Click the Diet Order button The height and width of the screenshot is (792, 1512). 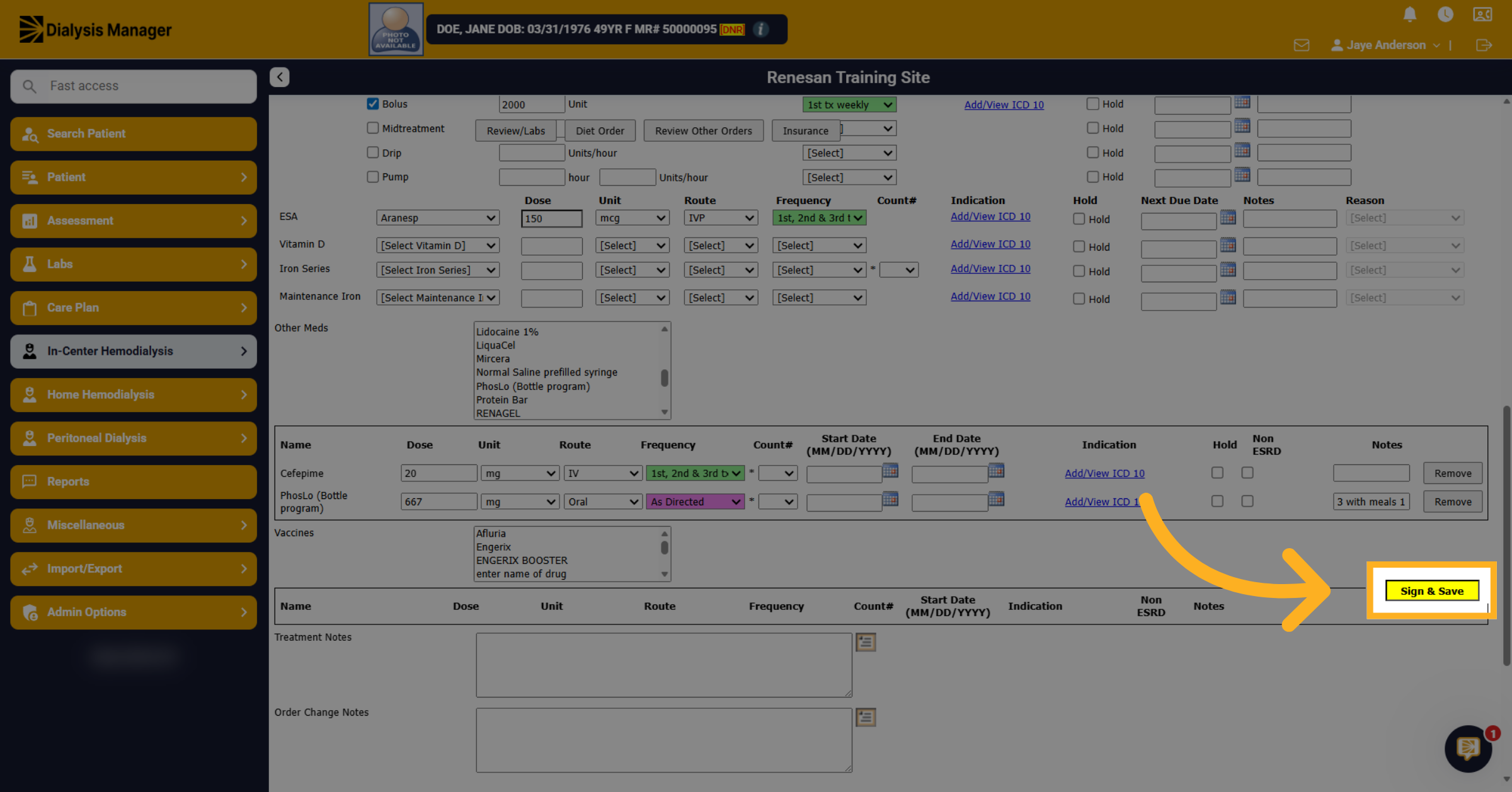[600, 130]
